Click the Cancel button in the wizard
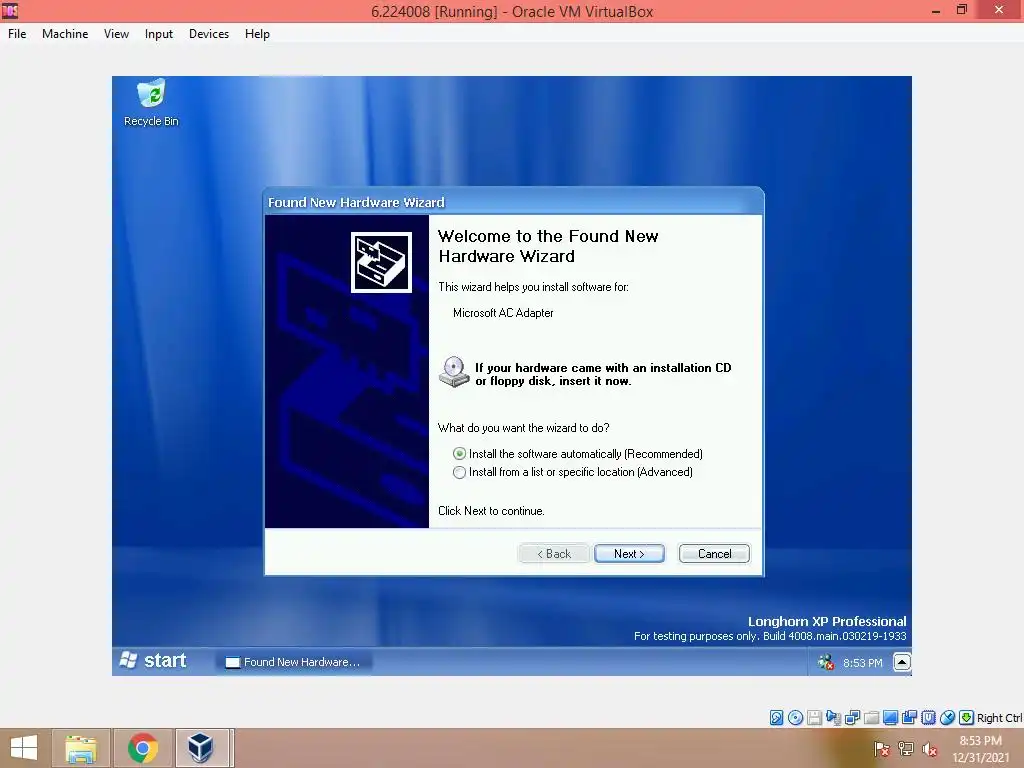The width and height of the screenshot is (1024, 768). click(x=714, y=554)
